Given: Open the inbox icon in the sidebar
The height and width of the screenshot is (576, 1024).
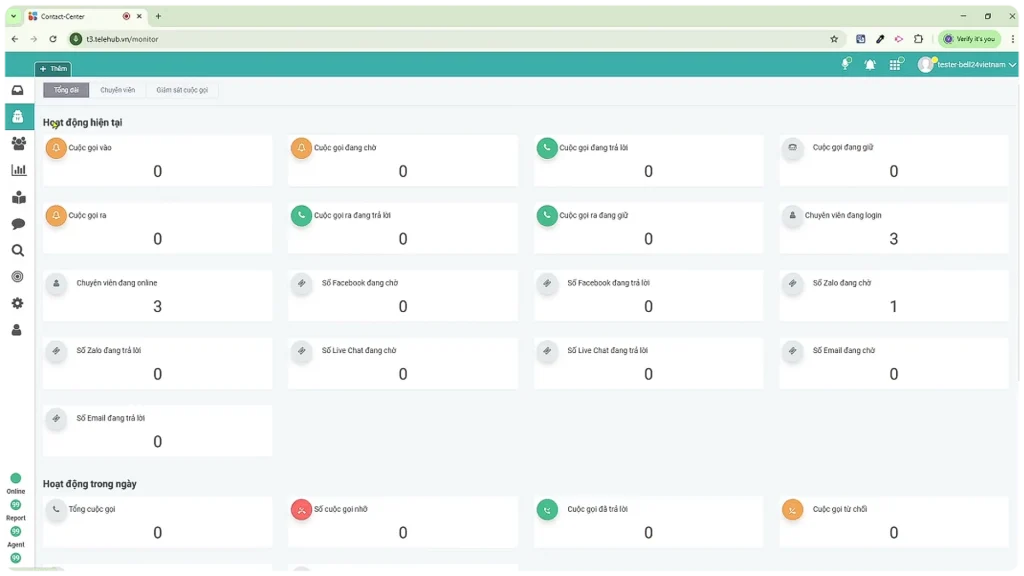Looking at the screenshot, I should (17, 90).
